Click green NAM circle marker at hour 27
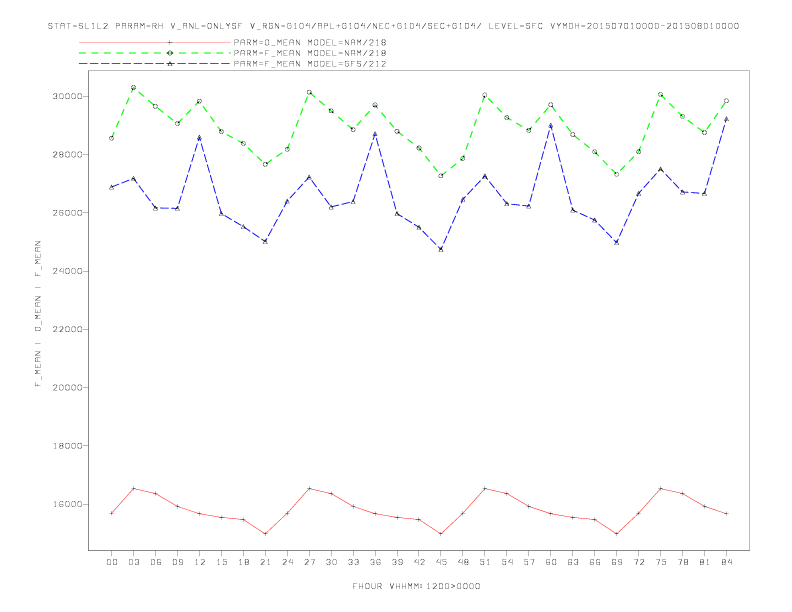Image resolution: width=792 pixels, height=612 pixels. pos(309,92)
